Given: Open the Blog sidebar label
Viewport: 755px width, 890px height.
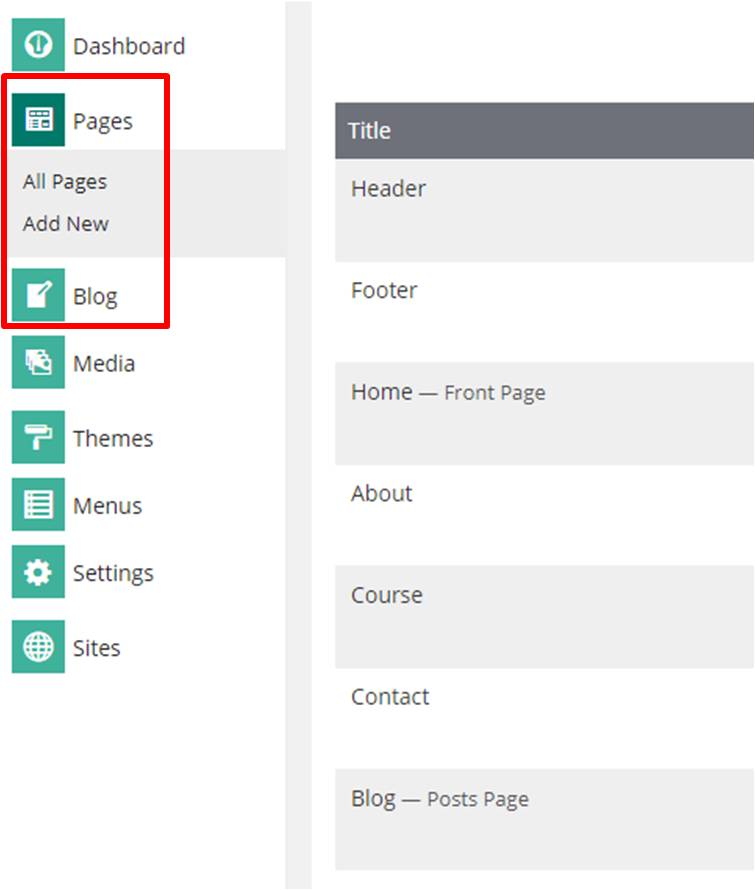Looking at the screenshot, I should [95, 296].
